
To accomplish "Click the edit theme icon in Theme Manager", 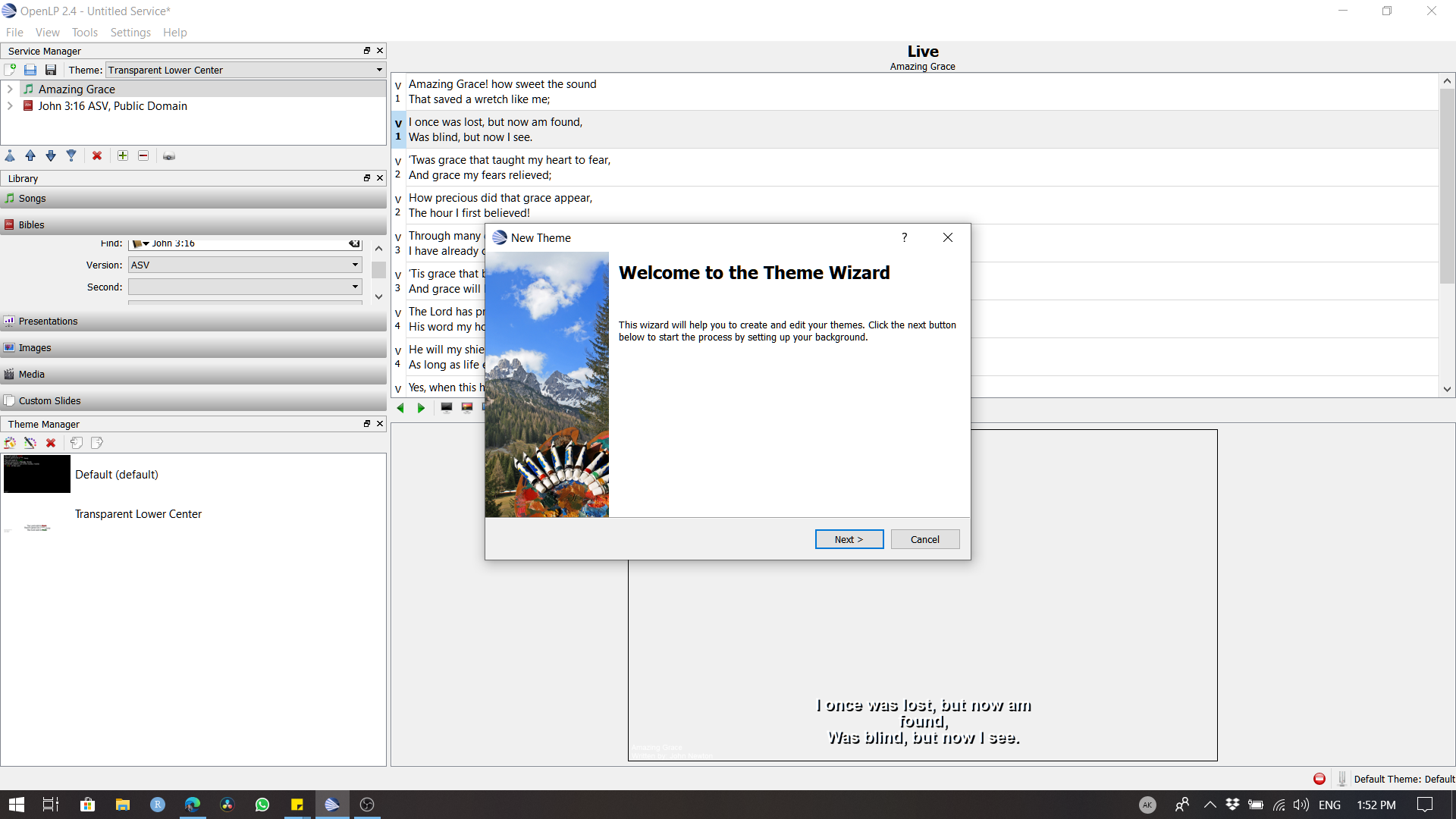I will (x=30, y=443).
